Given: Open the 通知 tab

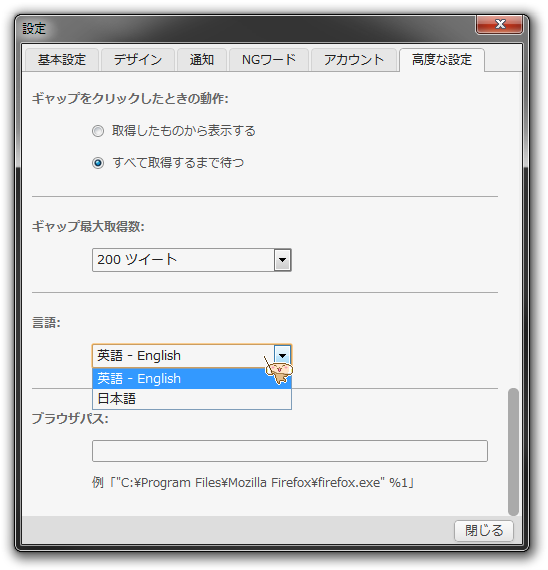Looking at the screenshot, I should pos(202,60).
